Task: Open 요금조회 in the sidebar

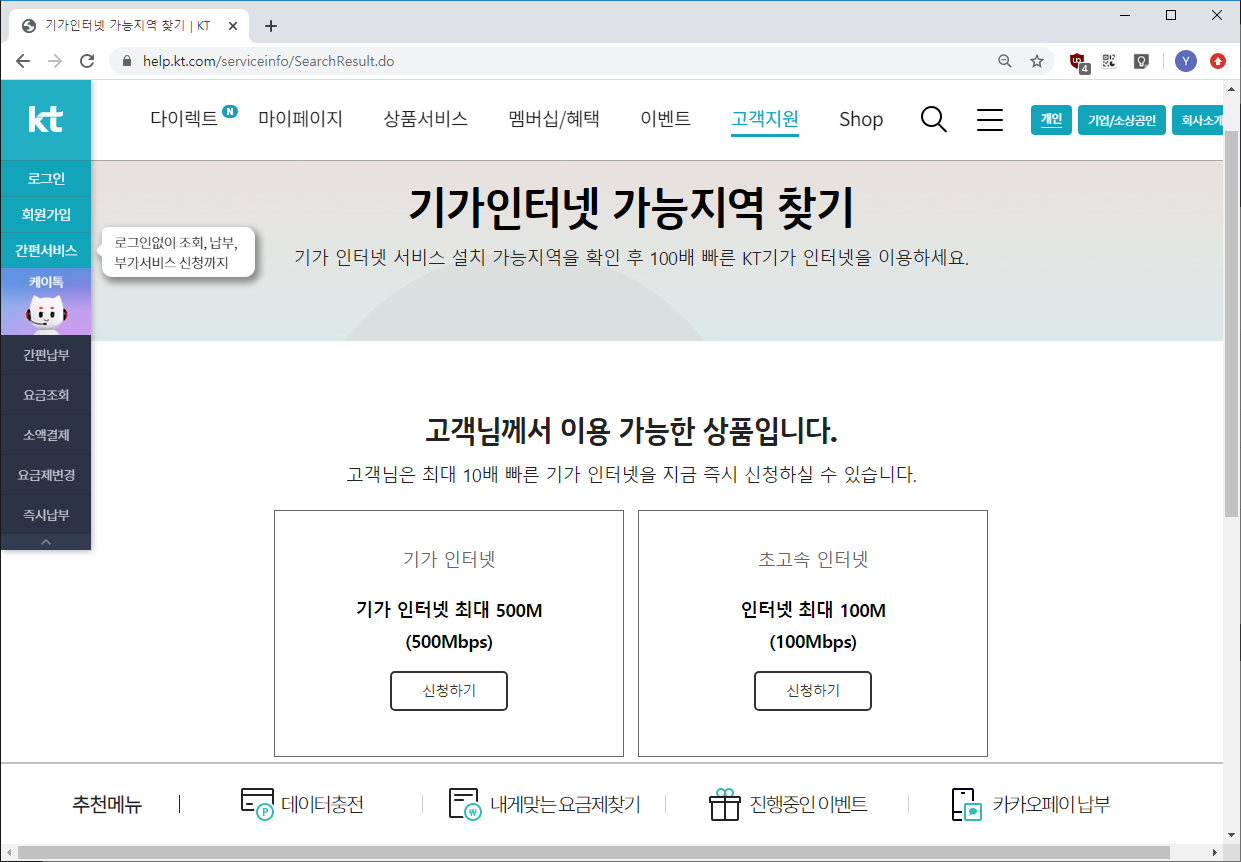Action: (45, 394)
